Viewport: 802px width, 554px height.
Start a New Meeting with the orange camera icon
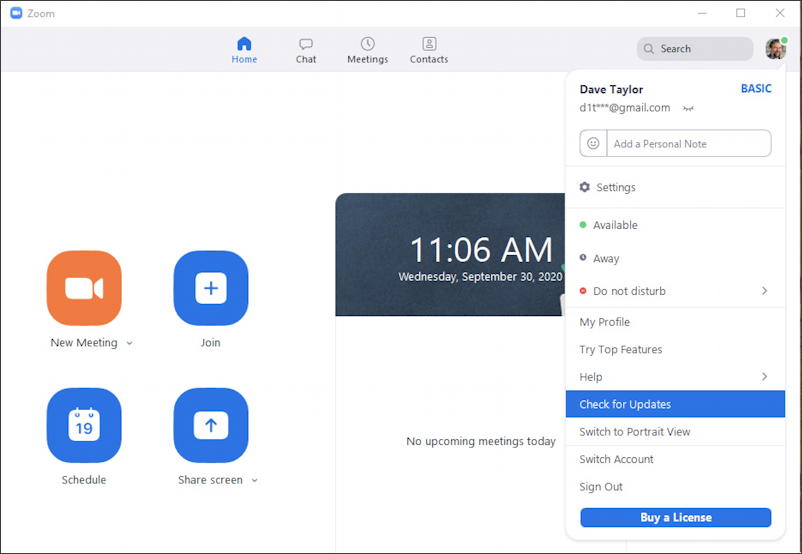click(84, 288)
